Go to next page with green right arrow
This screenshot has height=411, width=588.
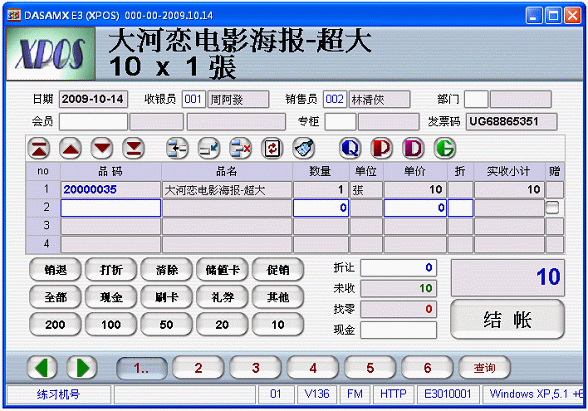82,368
